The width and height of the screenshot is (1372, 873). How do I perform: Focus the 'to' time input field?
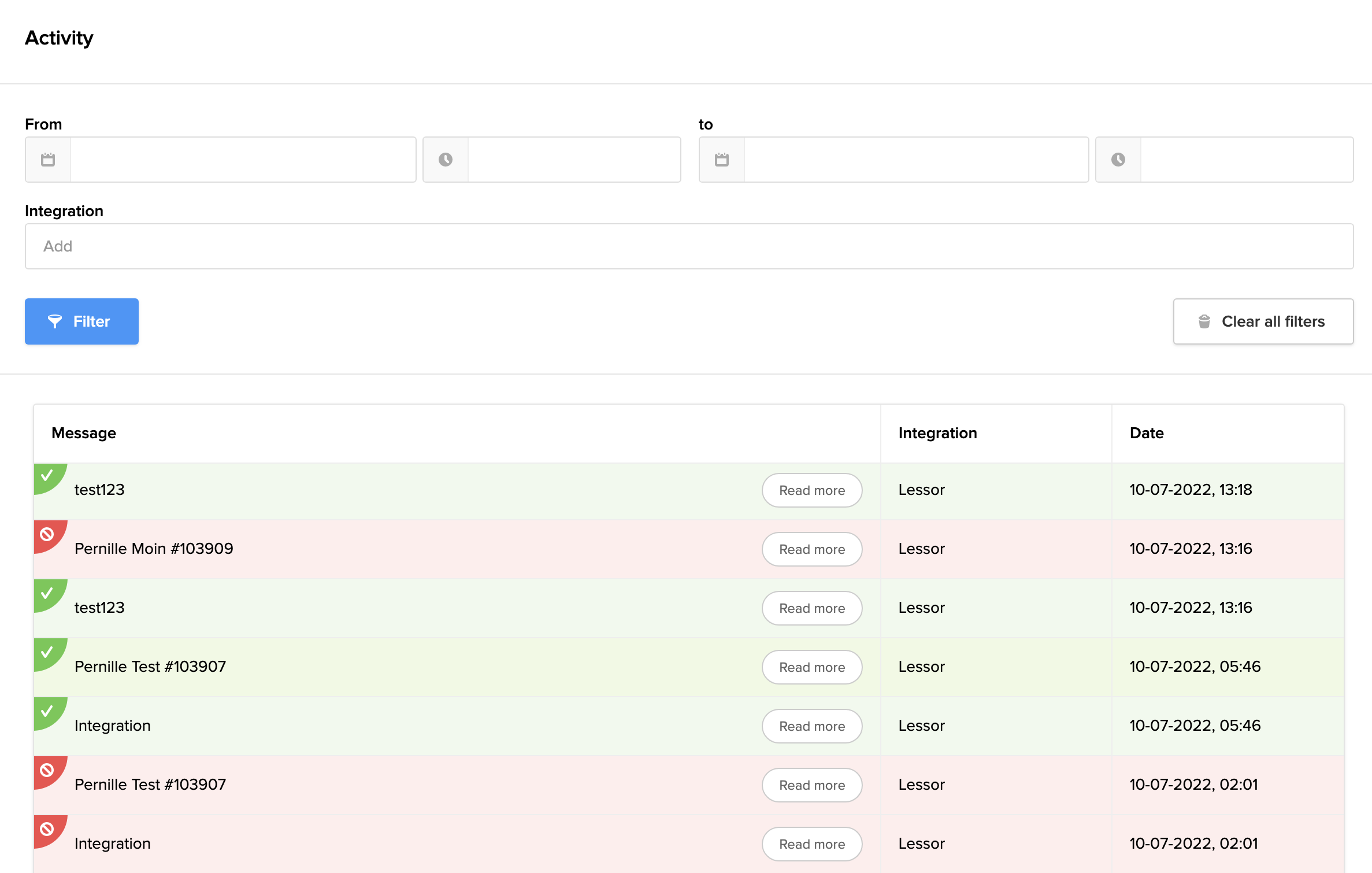tap(1247, 160)
